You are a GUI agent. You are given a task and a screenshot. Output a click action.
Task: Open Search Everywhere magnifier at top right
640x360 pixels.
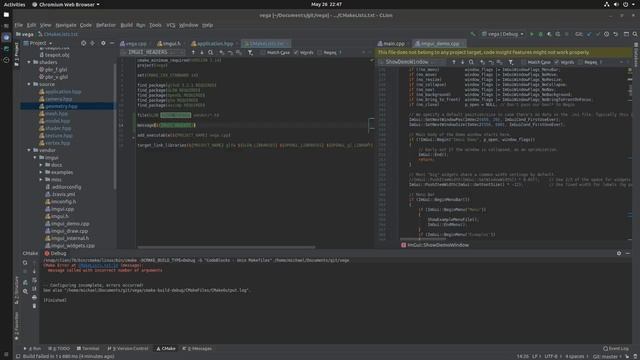point(635,34)
